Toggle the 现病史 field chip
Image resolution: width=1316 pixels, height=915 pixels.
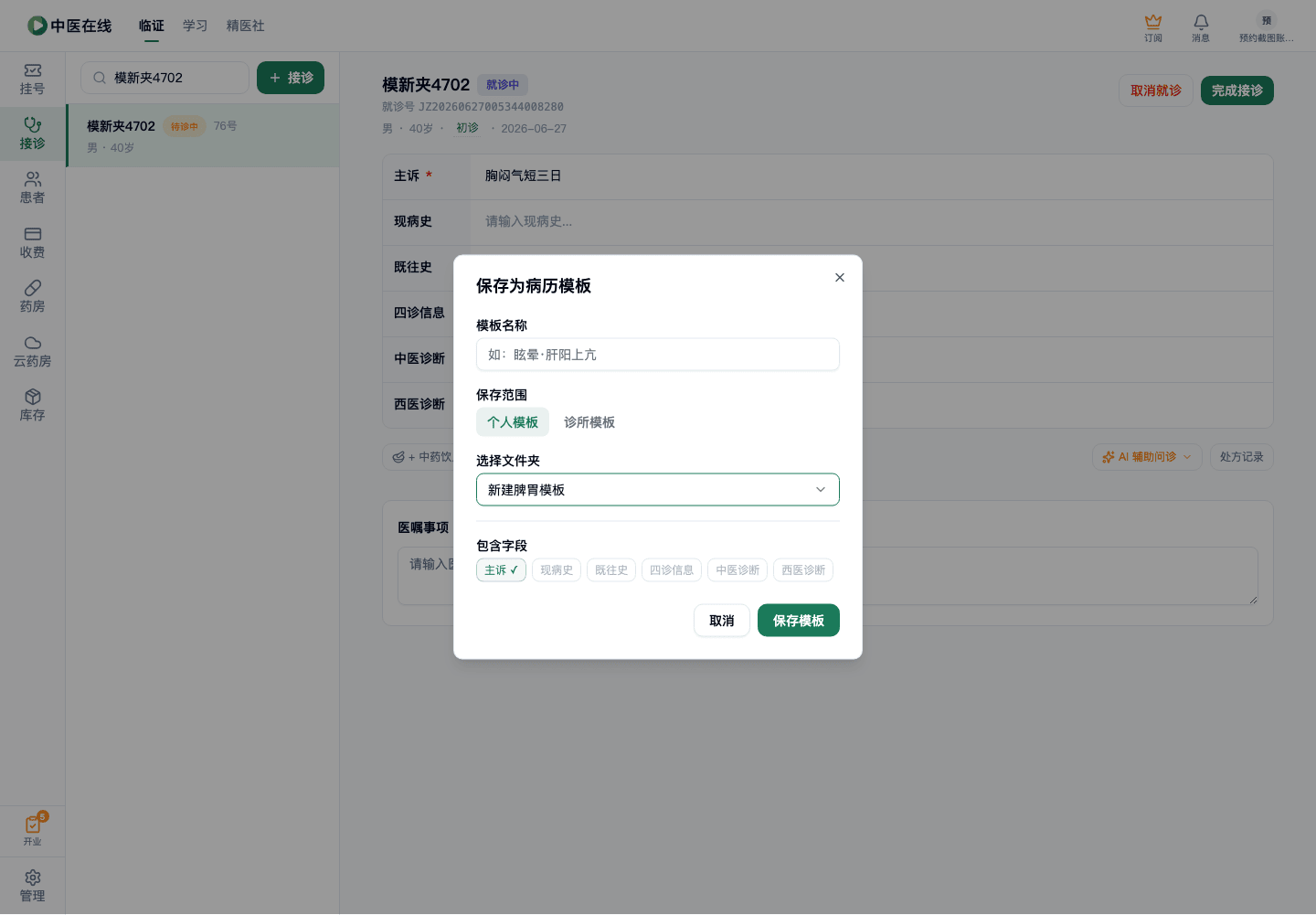(x=557, y=570)
